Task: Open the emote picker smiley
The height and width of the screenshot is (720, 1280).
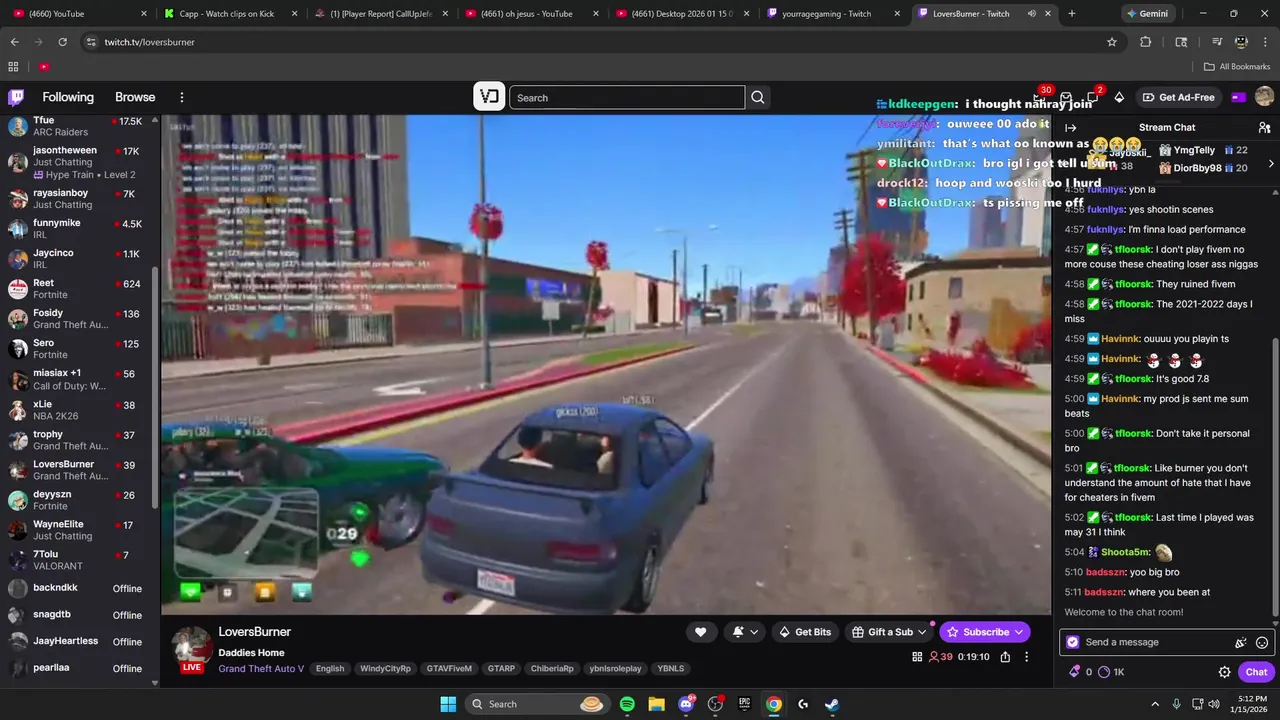Action: point(1262,642)
